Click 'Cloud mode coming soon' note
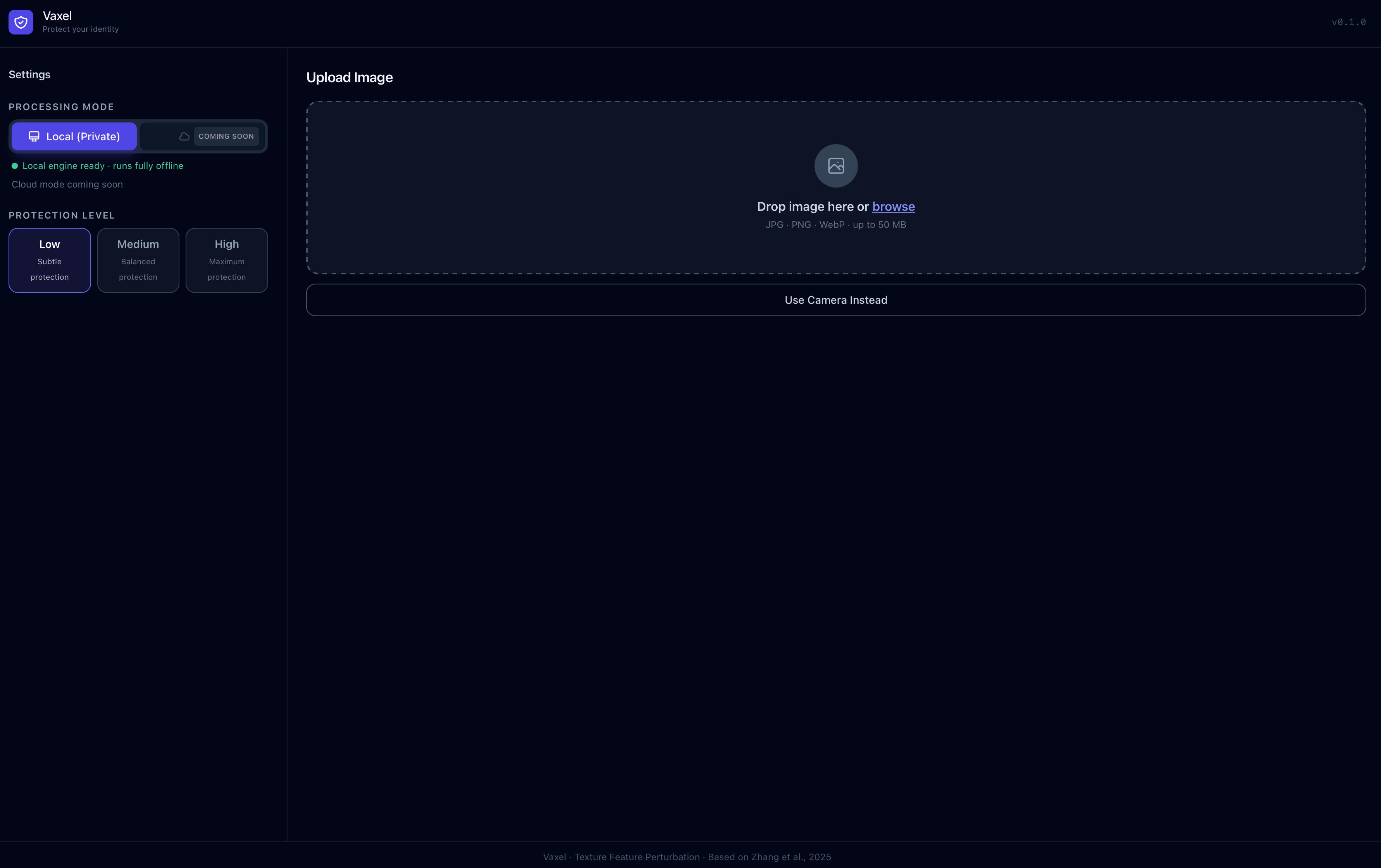Screen dimensions: 1381x868 67,184
